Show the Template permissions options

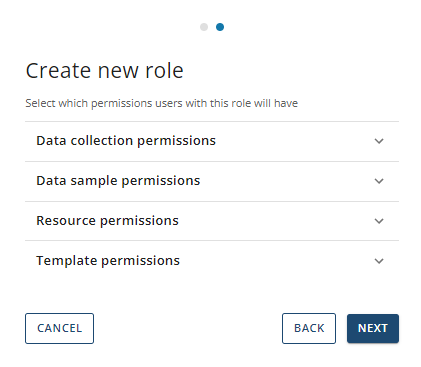212,261
